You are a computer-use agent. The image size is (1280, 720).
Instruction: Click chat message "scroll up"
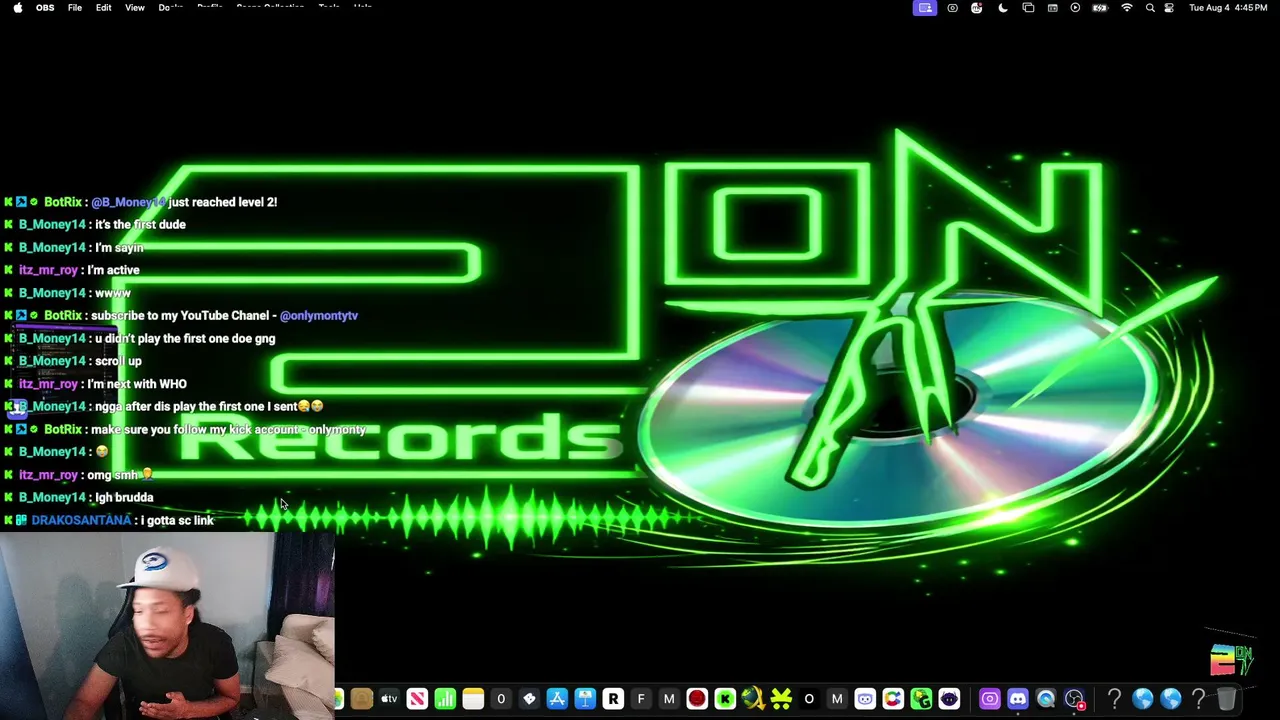click(118, 361)
